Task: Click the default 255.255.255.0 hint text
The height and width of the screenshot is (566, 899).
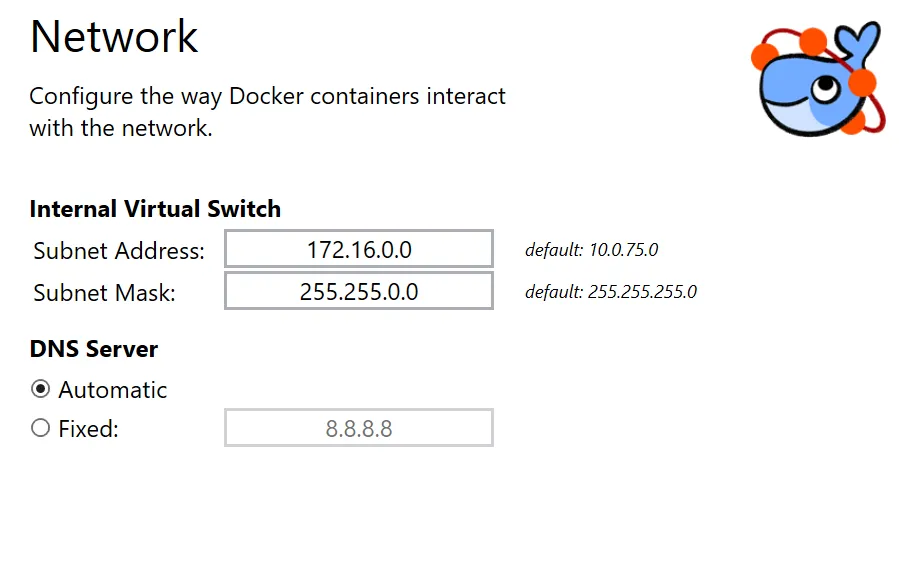Action: [611, 292]
